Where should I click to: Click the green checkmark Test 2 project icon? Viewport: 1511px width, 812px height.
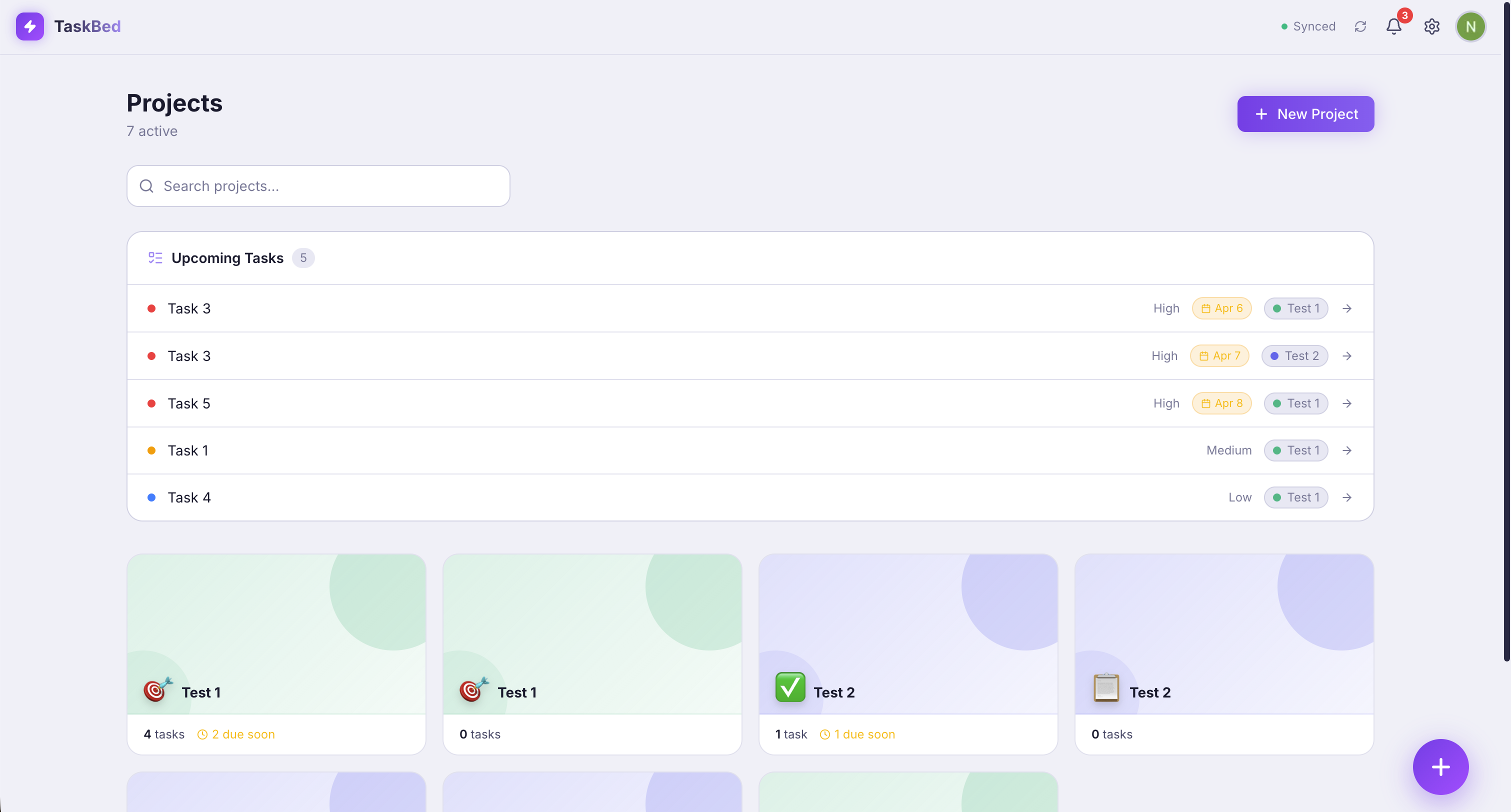pyautogui.click(x=790, y=687)
